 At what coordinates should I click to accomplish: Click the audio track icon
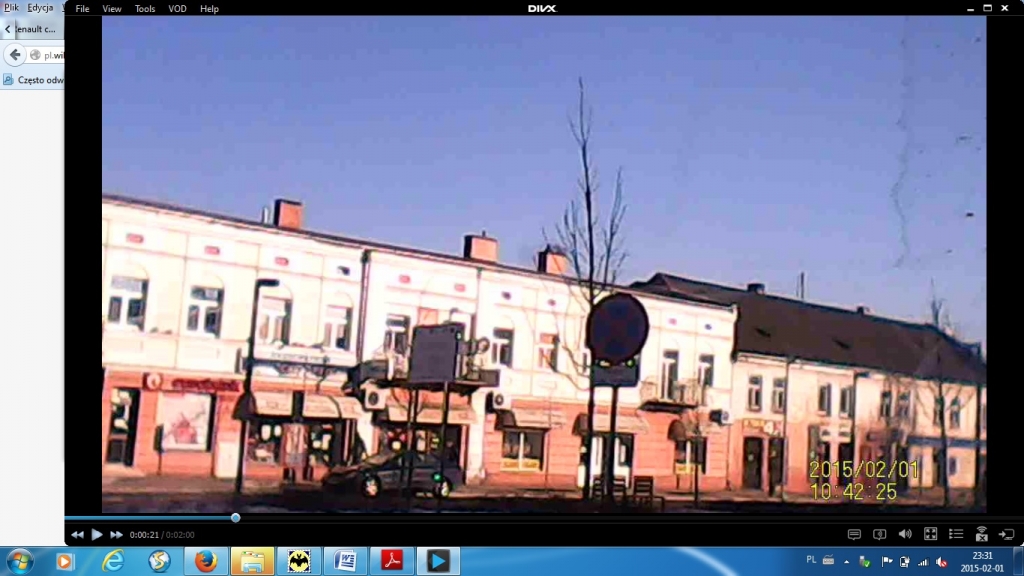880,535
